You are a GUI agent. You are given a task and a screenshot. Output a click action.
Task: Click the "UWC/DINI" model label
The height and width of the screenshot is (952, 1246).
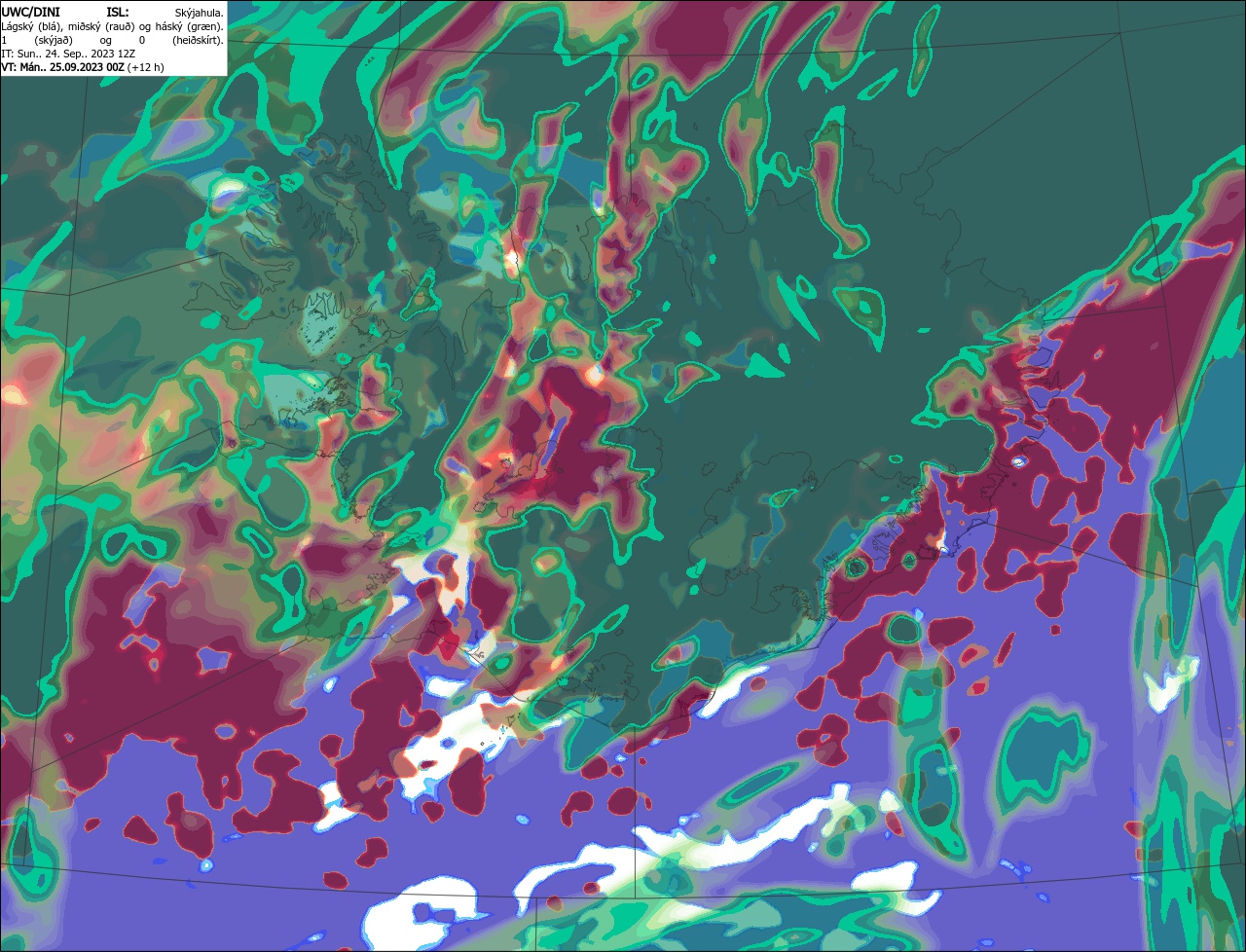(x=30, y=13)
